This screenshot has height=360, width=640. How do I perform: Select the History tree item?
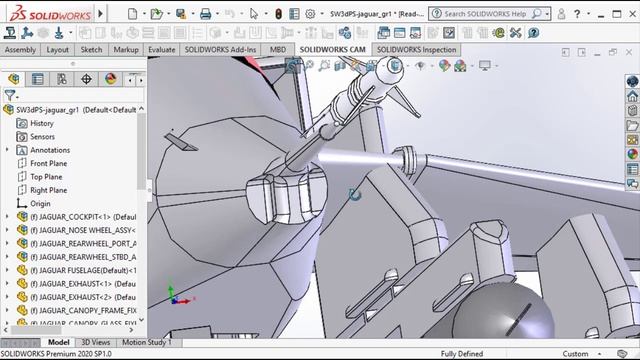click(42, 123)
